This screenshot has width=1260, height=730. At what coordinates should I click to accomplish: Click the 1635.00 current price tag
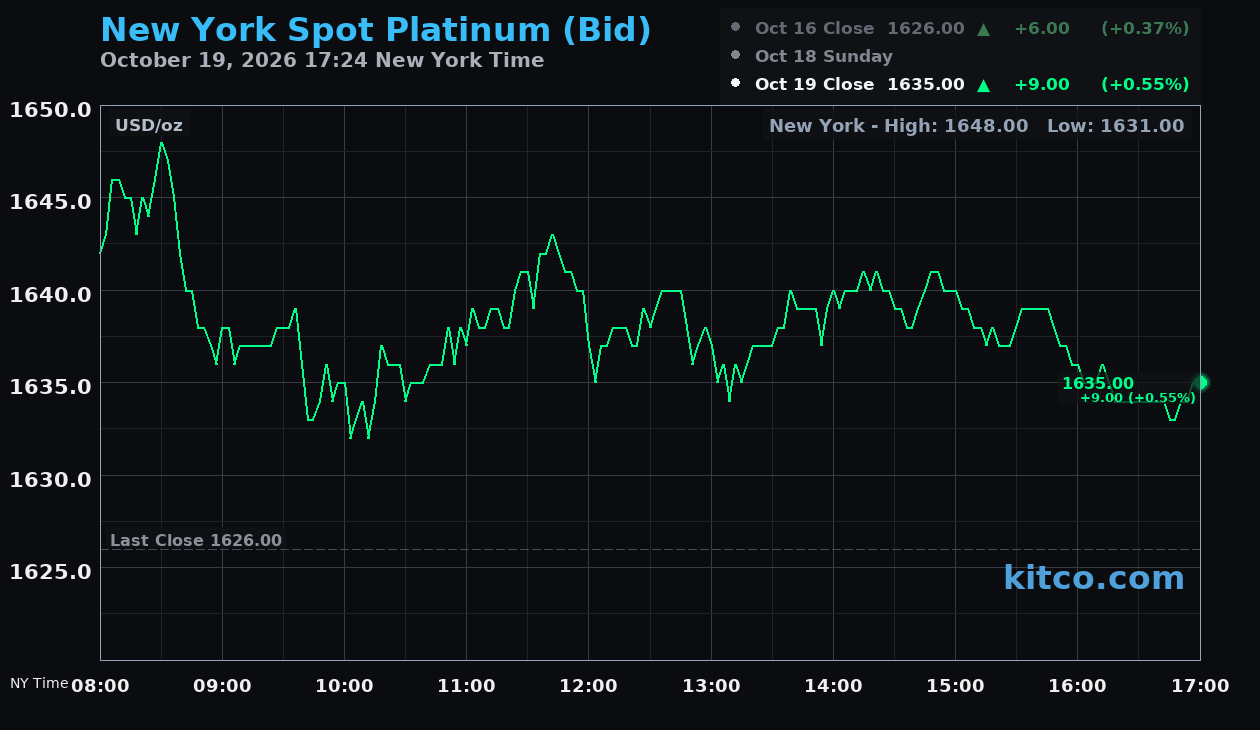point(1098,384)
